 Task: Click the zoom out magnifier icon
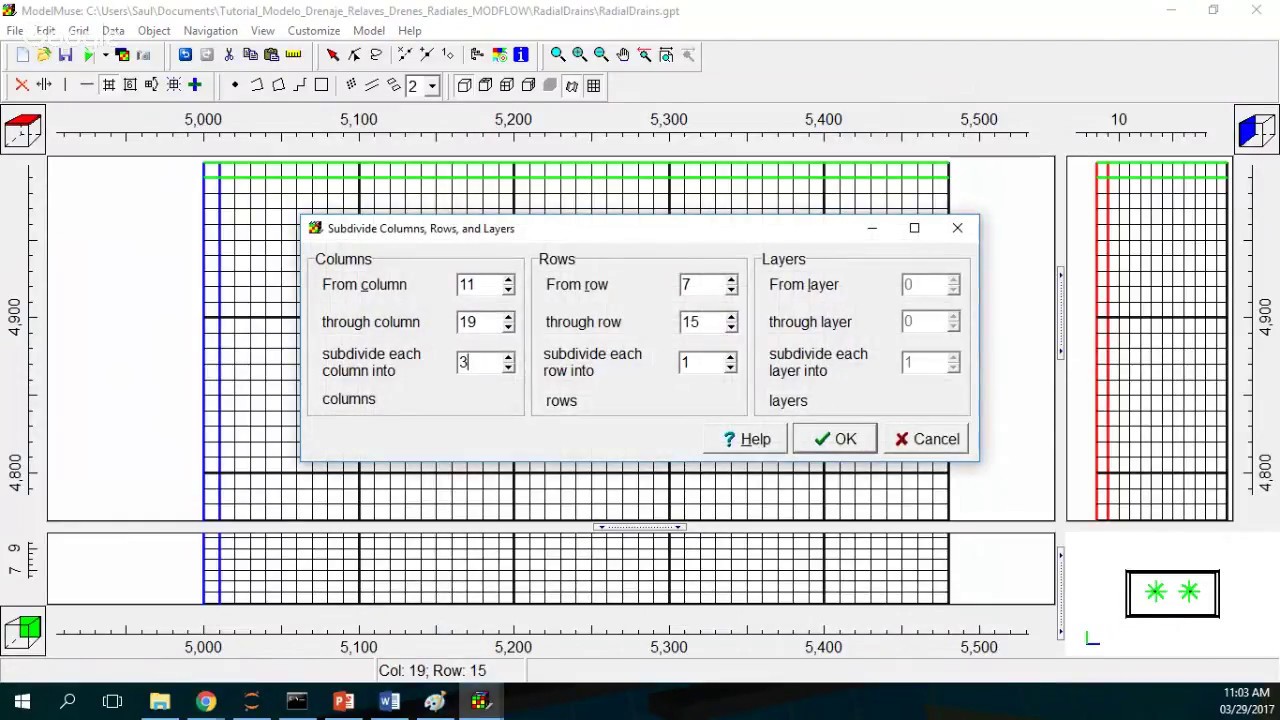pos(601,55)
